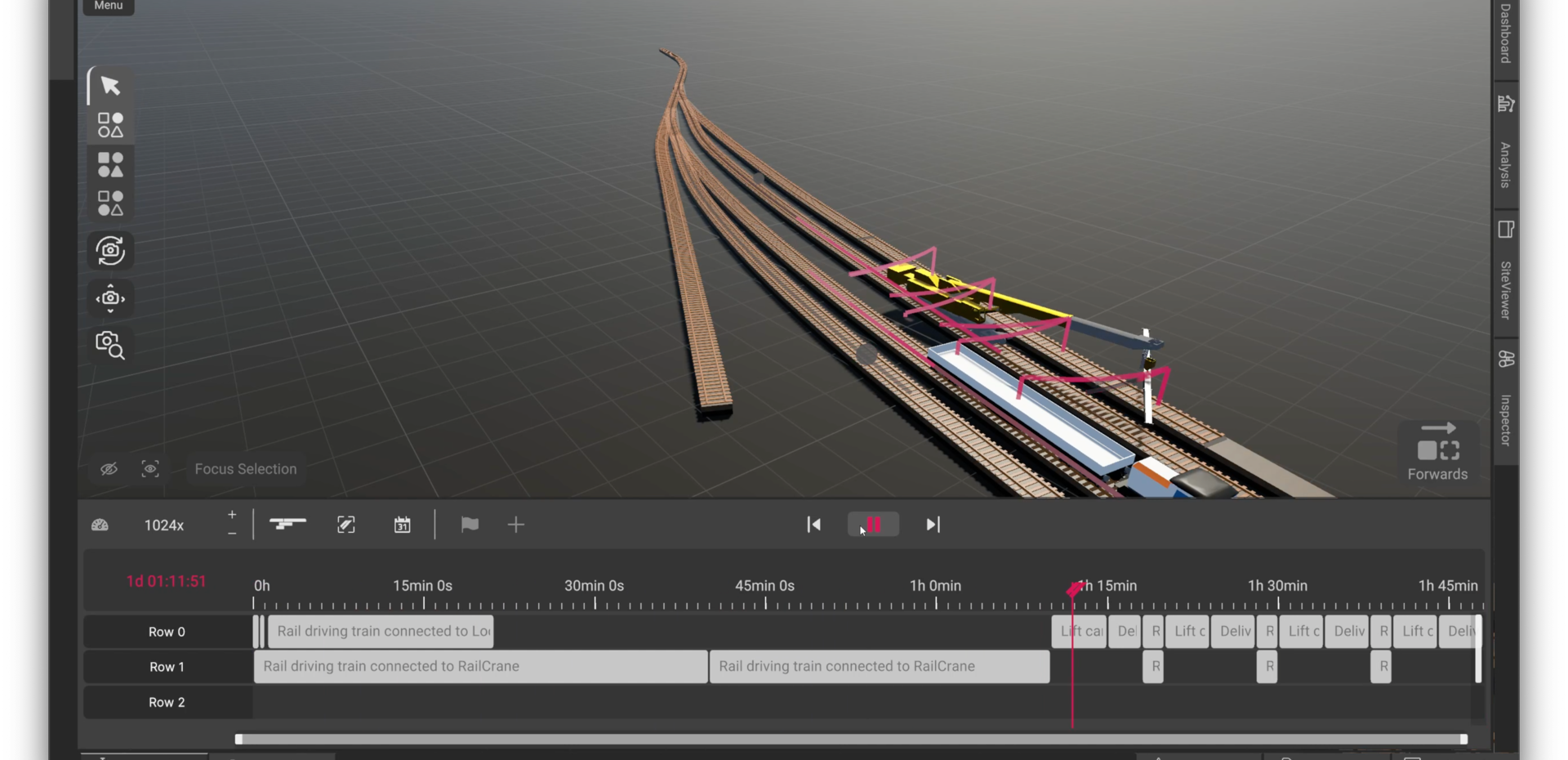Skip to the timeline start
The width and height of the screenshot is (1568, 760).
(814, 525)
